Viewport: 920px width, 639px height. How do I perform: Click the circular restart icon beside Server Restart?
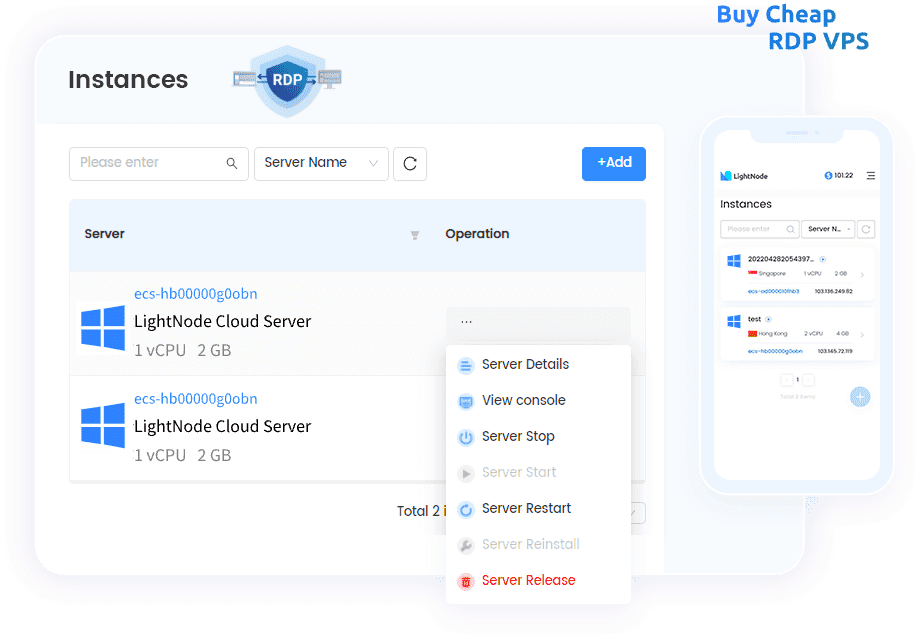click(465, 509)
